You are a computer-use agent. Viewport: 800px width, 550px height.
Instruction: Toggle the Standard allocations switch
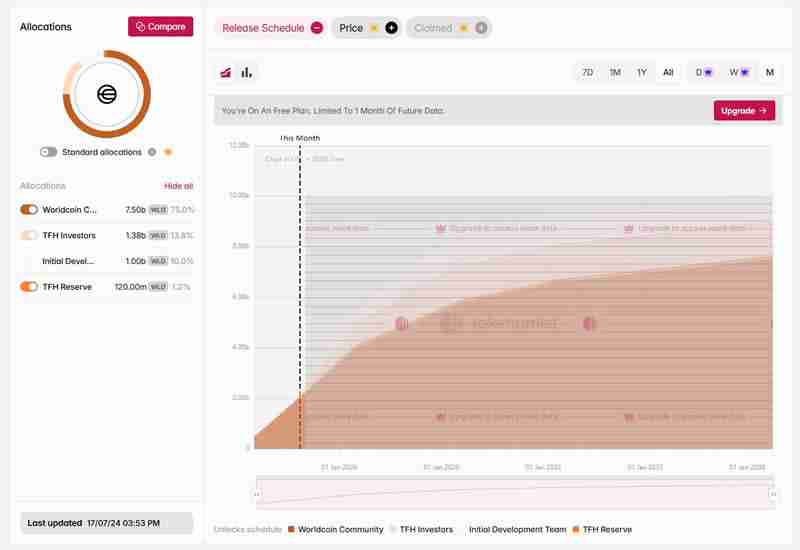48,152
